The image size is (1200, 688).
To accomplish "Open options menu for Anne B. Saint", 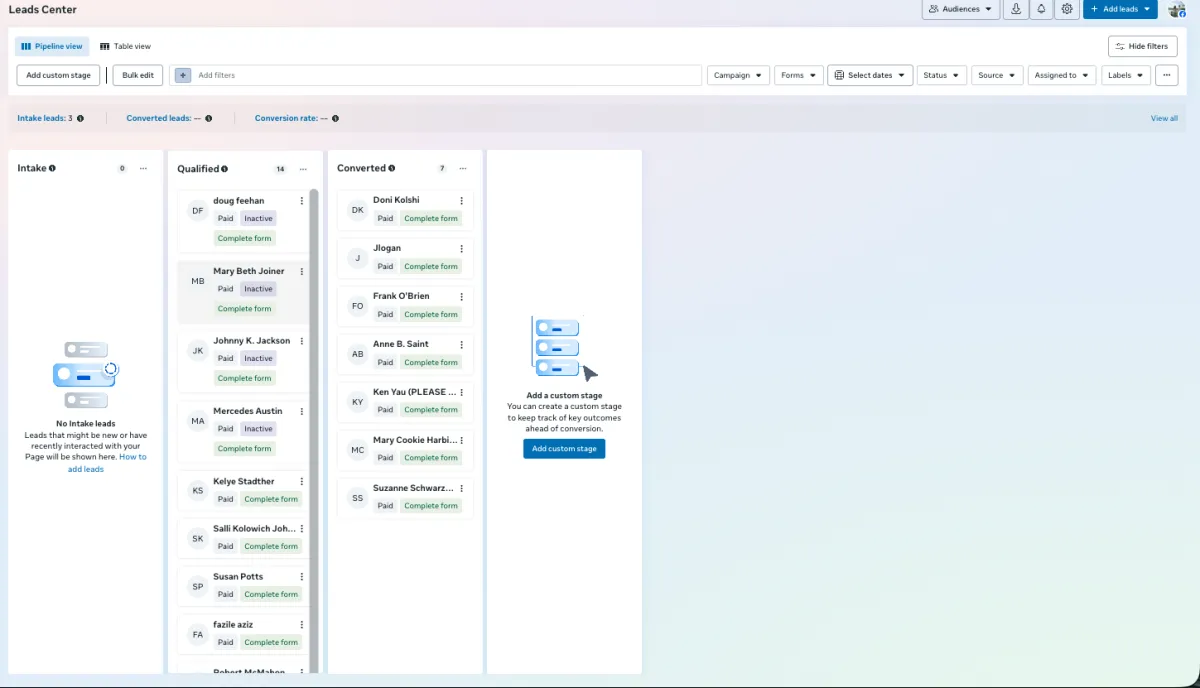I will (461, 344).
